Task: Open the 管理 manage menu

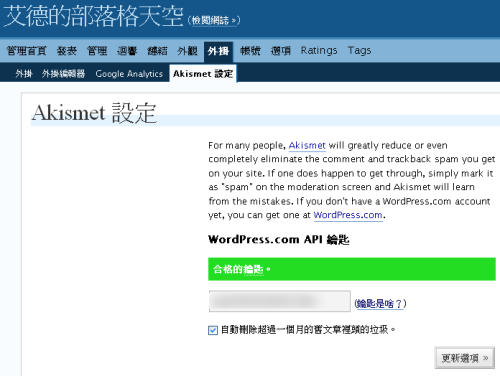Action: point(97,51)
